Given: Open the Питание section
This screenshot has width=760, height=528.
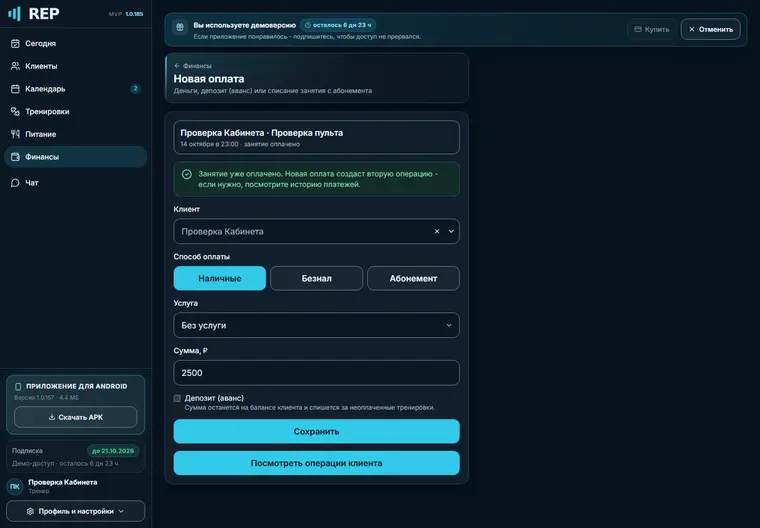Looking at the screenshot, I should (76, 134).
